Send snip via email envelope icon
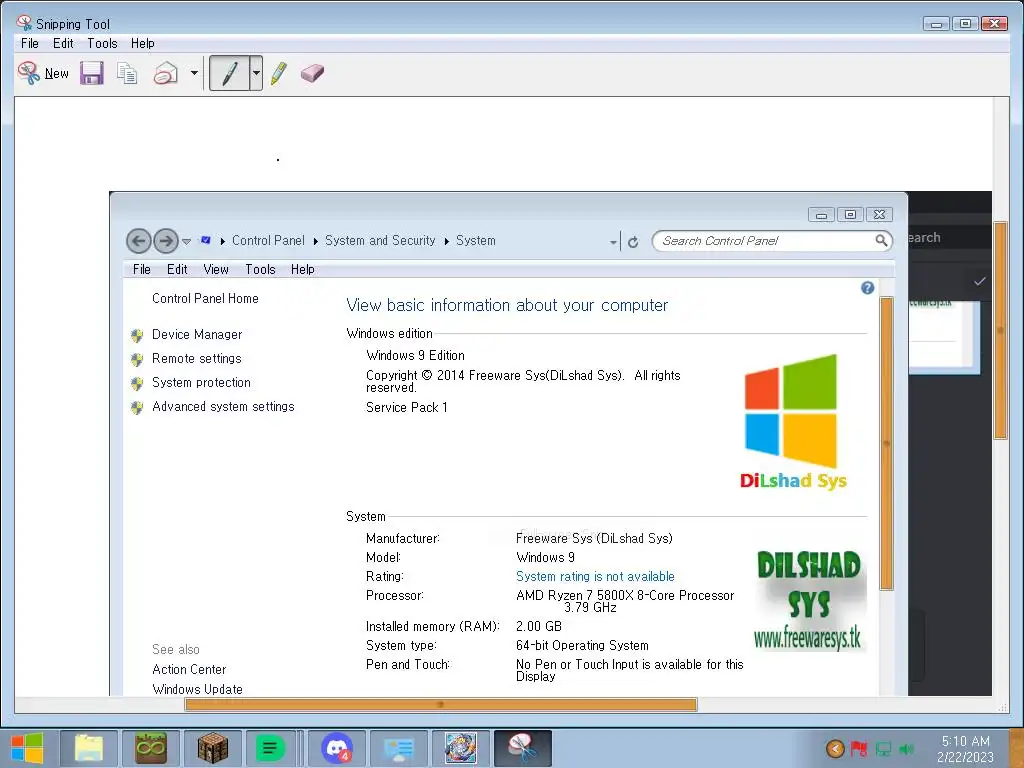Image resolution: width=1024 pixels, height=768 pixels. click(166, 73)
